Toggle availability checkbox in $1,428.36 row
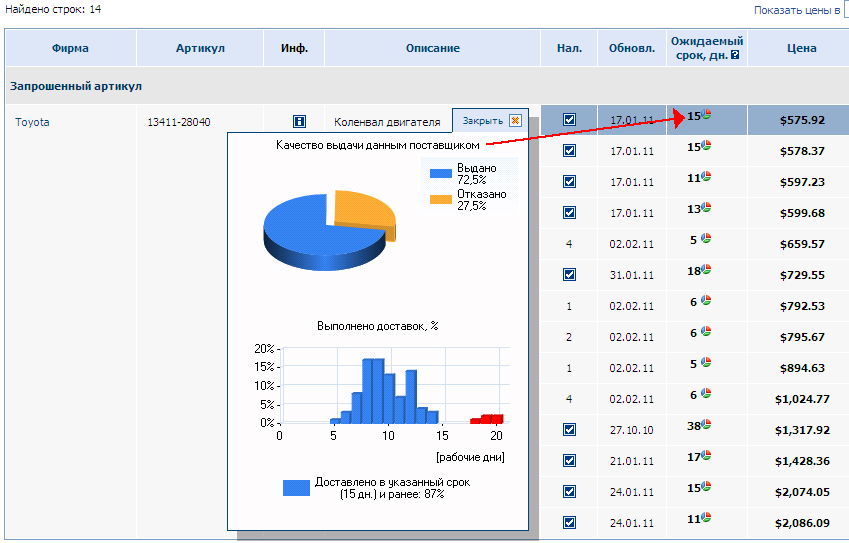 coord(569,460)
